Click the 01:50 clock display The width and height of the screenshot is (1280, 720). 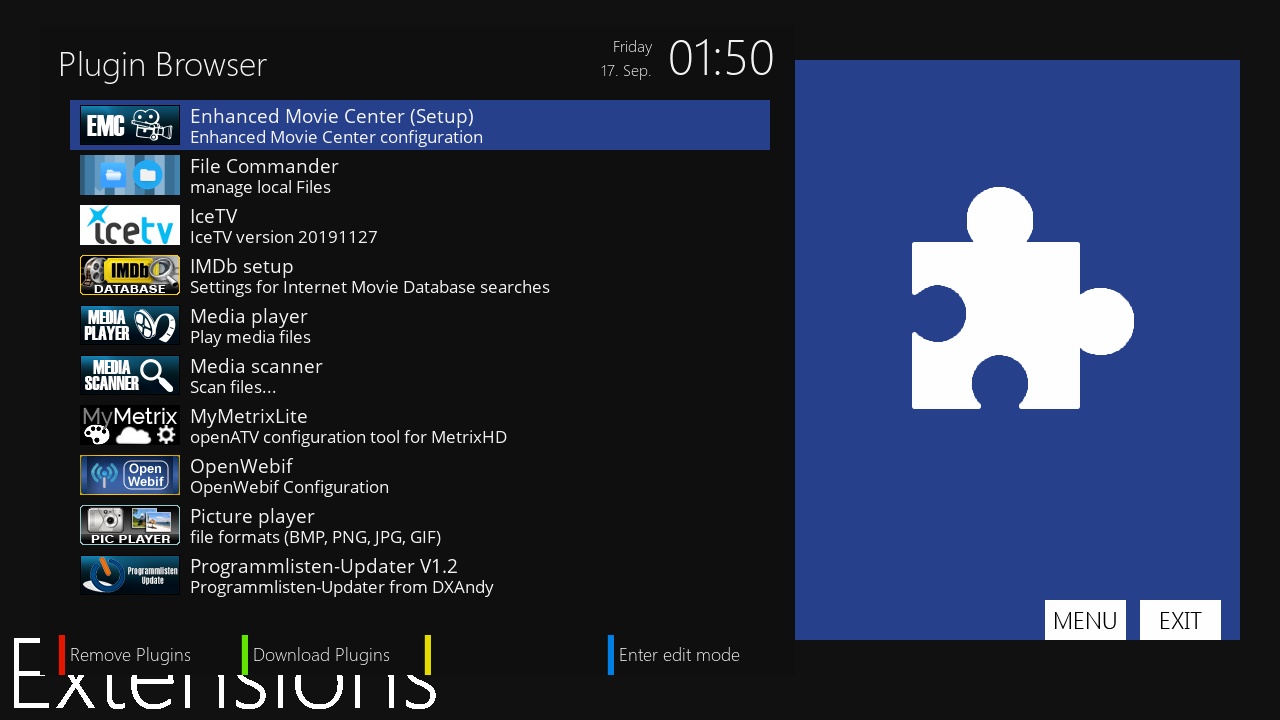[x=721, y=58]
